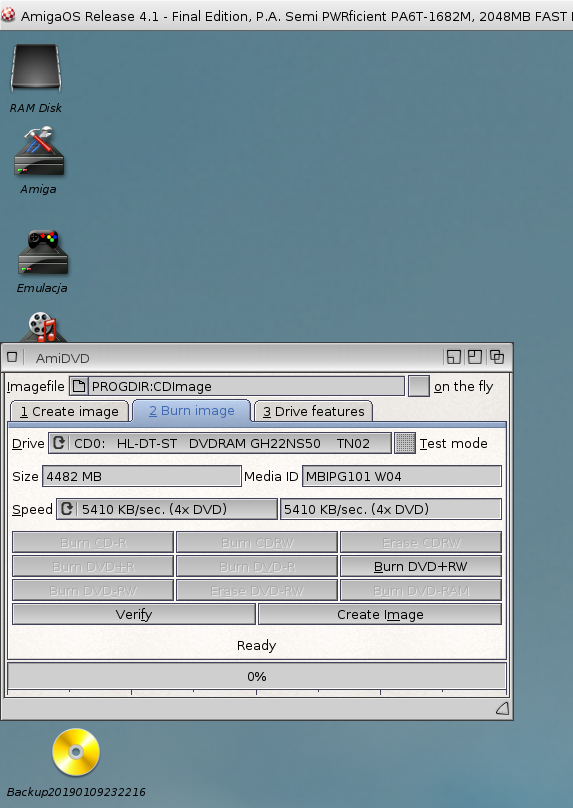Click the disabled Burn CD-R button
The height and width of the screenshot is (808, 573).
pyautogui.click(x=93, y=542)
